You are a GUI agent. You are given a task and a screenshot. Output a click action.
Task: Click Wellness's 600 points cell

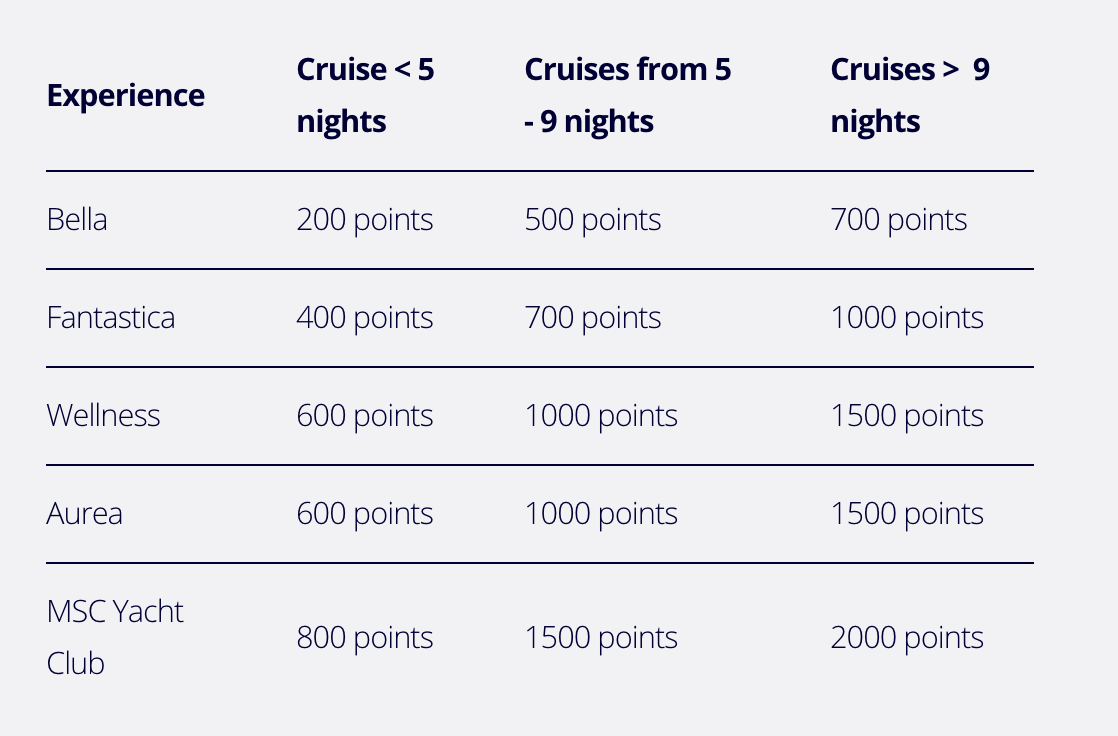point(365,416)
